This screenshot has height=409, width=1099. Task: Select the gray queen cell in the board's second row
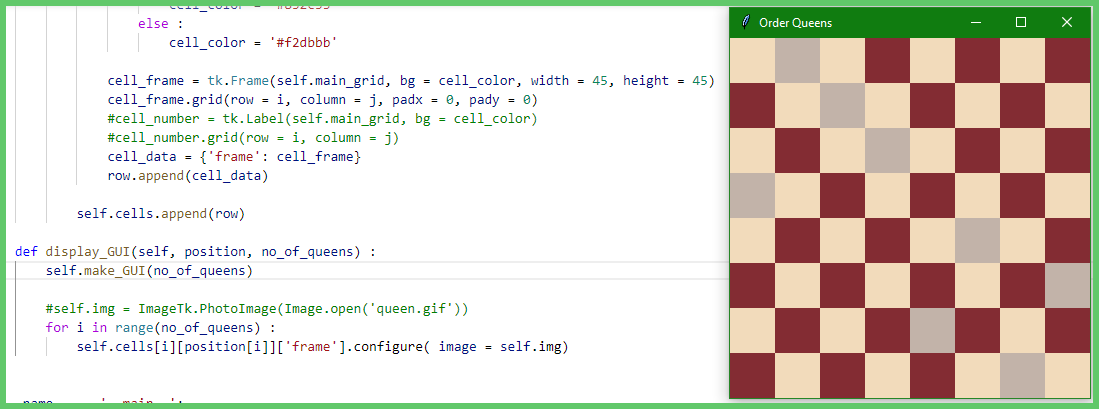tap(842, 105)
